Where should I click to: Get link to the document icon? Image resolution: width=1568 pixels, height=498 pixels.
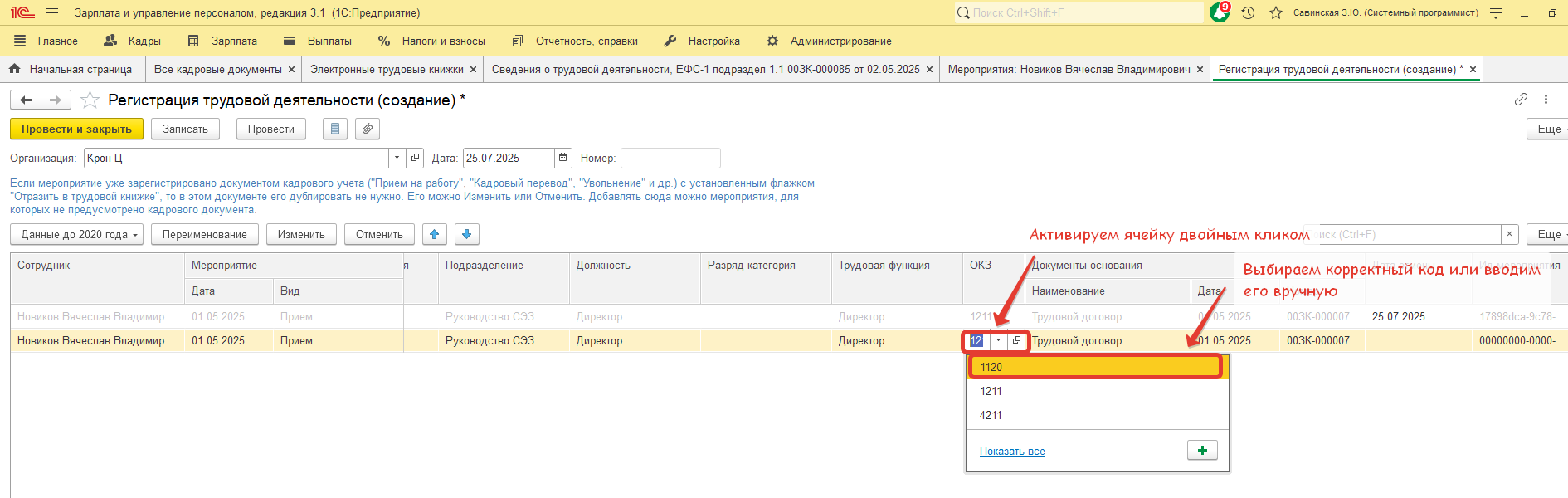[1521, 100]
